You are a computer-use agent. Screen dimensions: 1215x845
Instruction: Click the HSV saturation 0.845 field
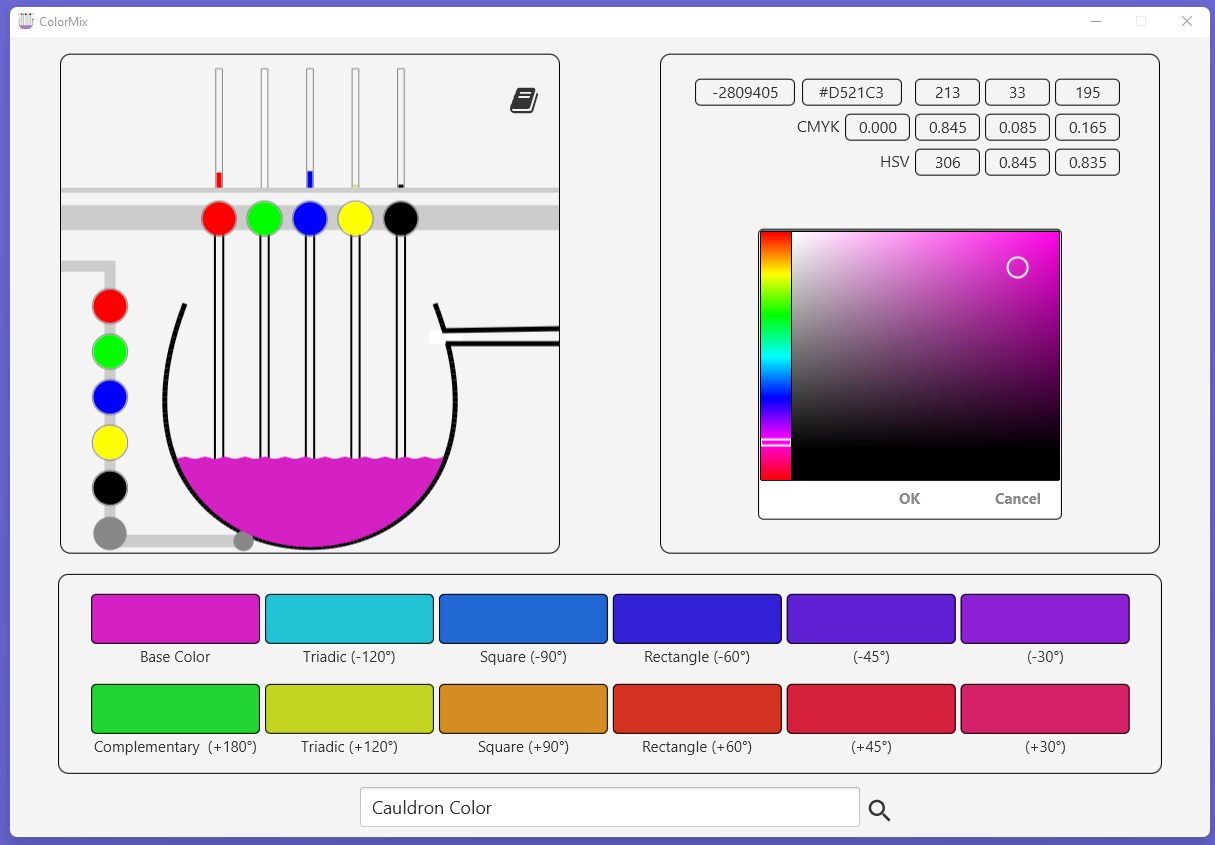tap(1017, 162)
